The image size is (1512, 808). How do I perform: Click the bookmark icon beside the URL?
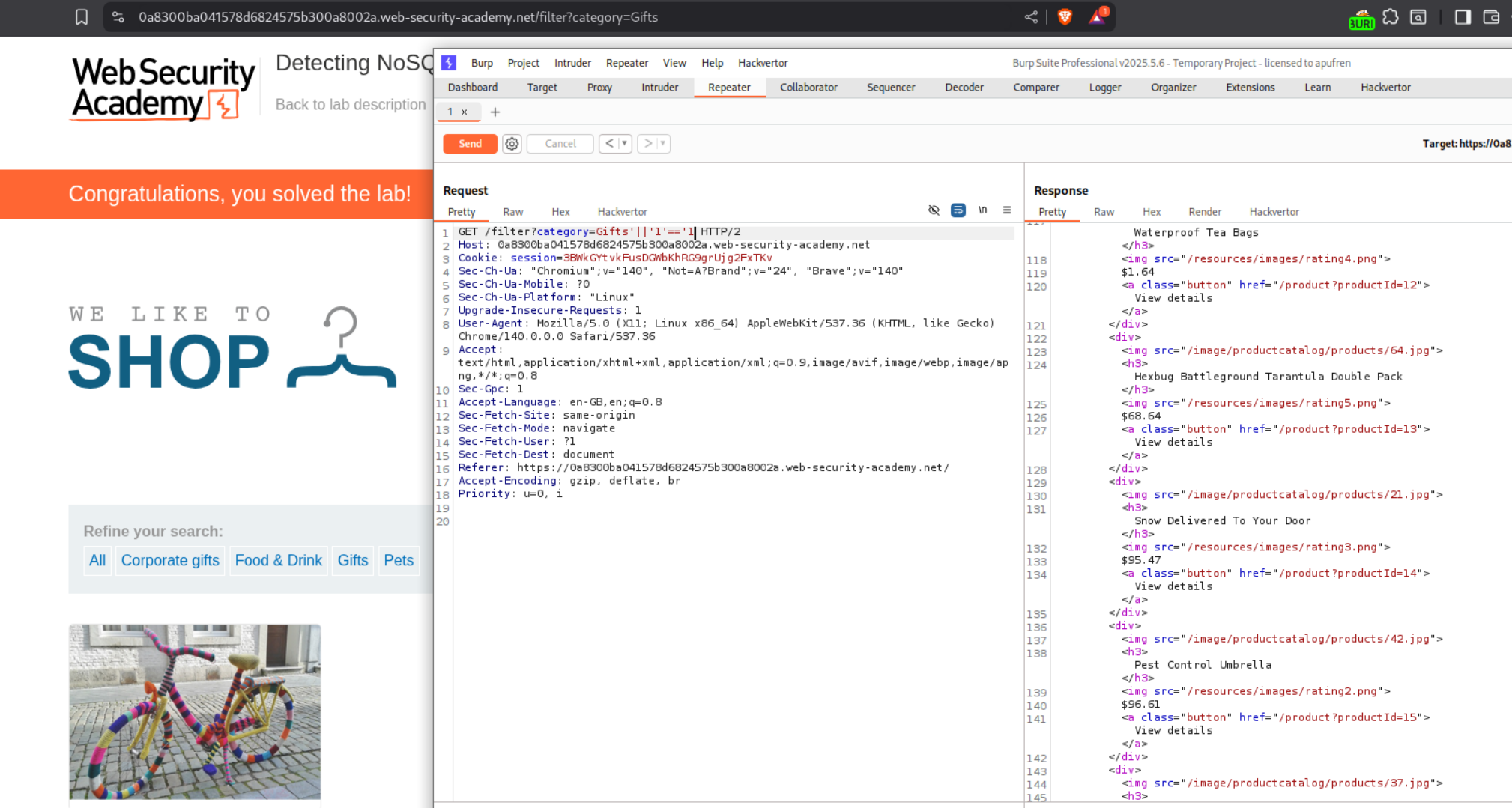coord(82,16)
